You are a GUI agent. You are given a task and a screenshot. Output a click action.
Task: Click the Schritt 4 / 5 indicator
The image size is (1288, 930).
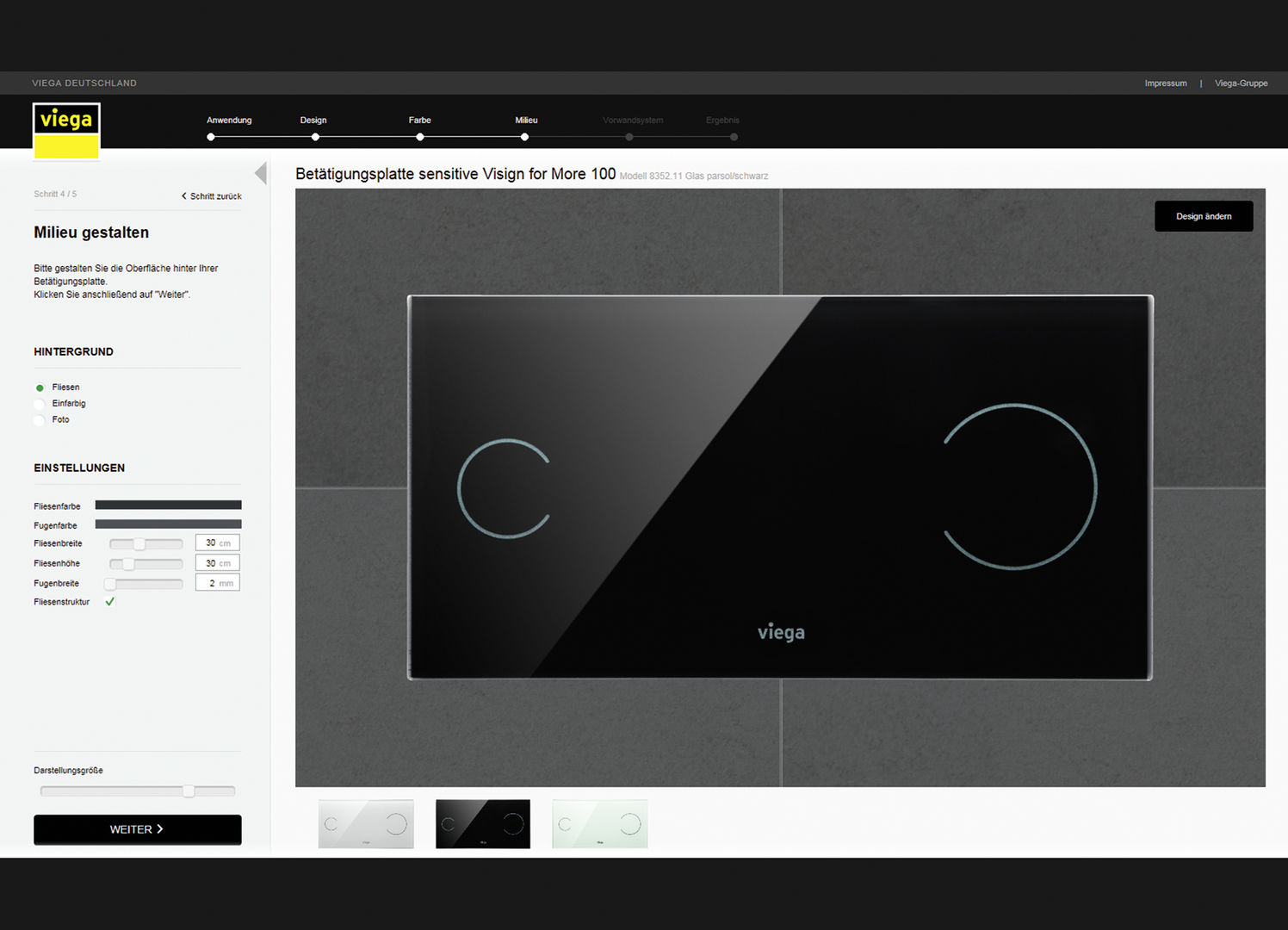[55, 195]
